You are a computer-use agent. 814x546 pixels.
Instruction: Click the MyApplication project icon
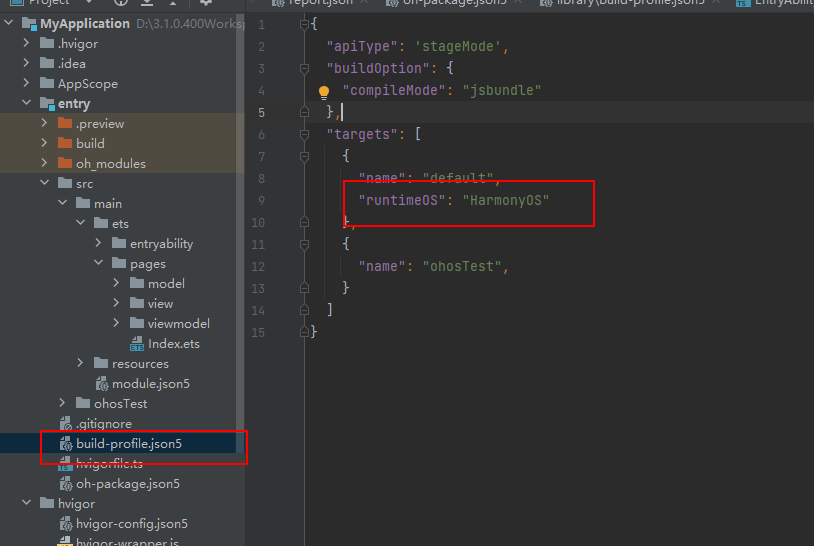(x=29, y=24)
